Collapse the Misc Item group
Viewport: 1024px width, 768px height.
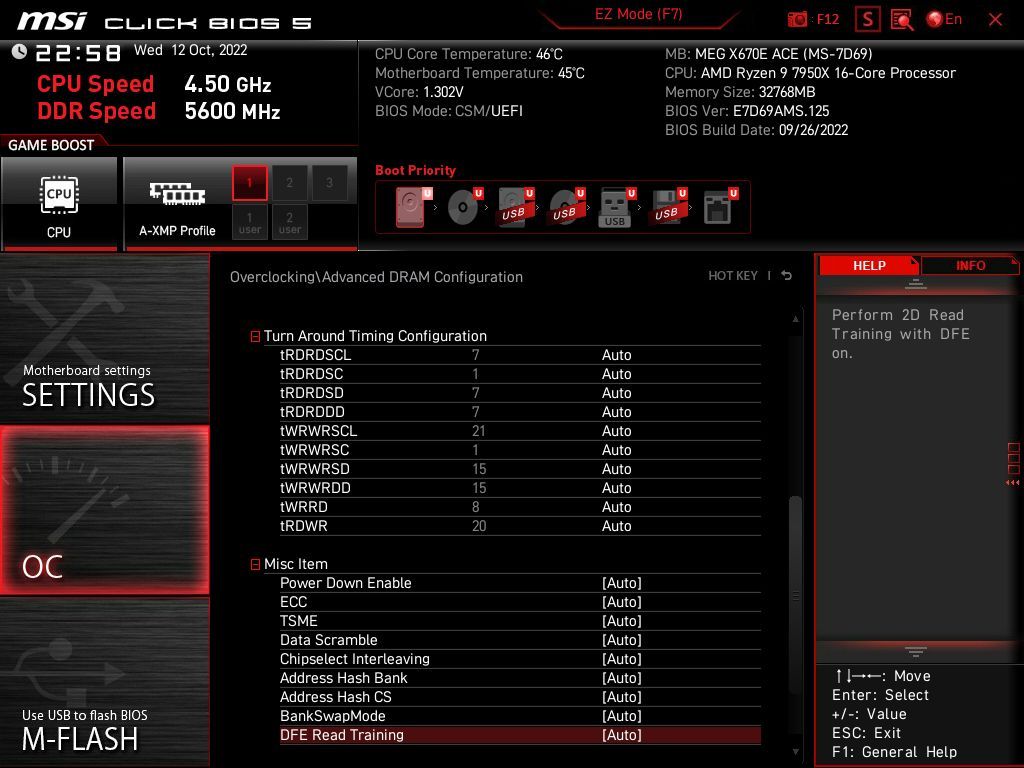[255, 564]
